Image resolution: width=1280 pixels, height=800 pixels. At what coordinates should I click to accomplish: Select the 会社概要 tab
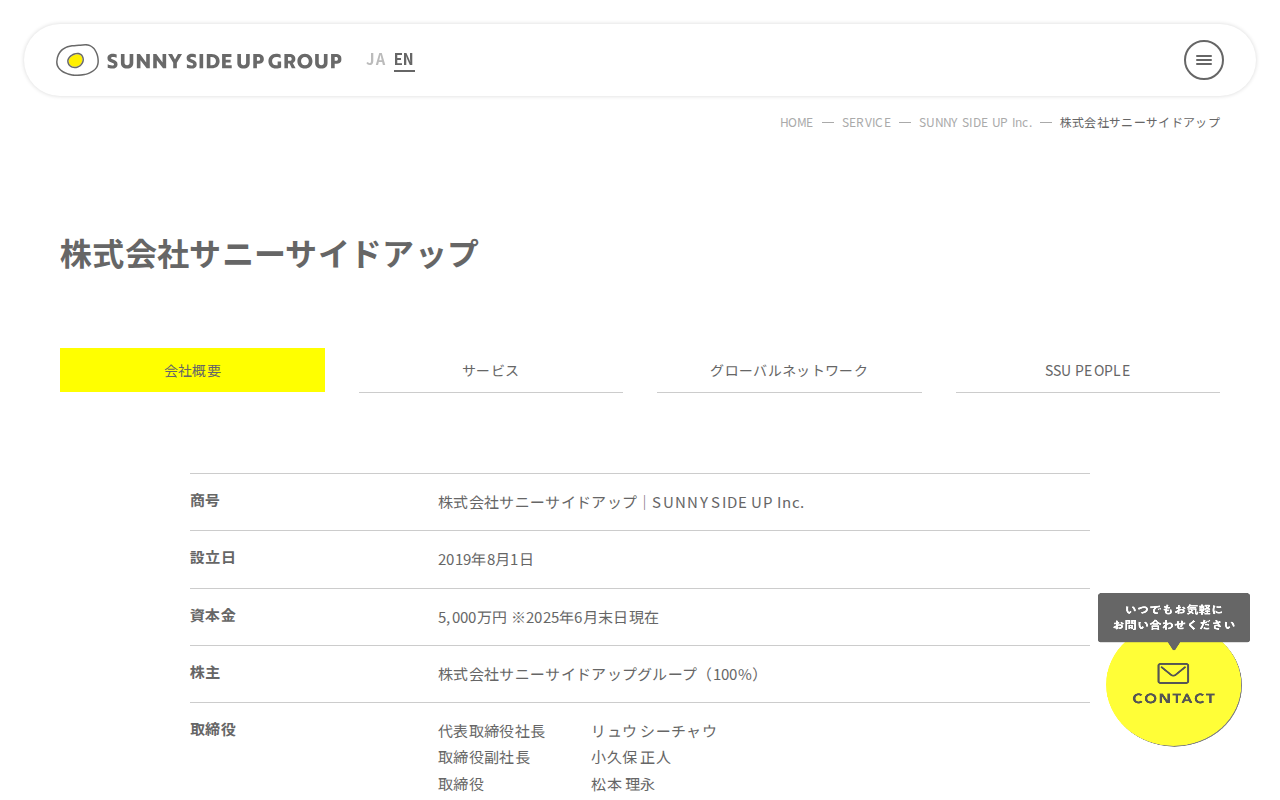(193, 370)
